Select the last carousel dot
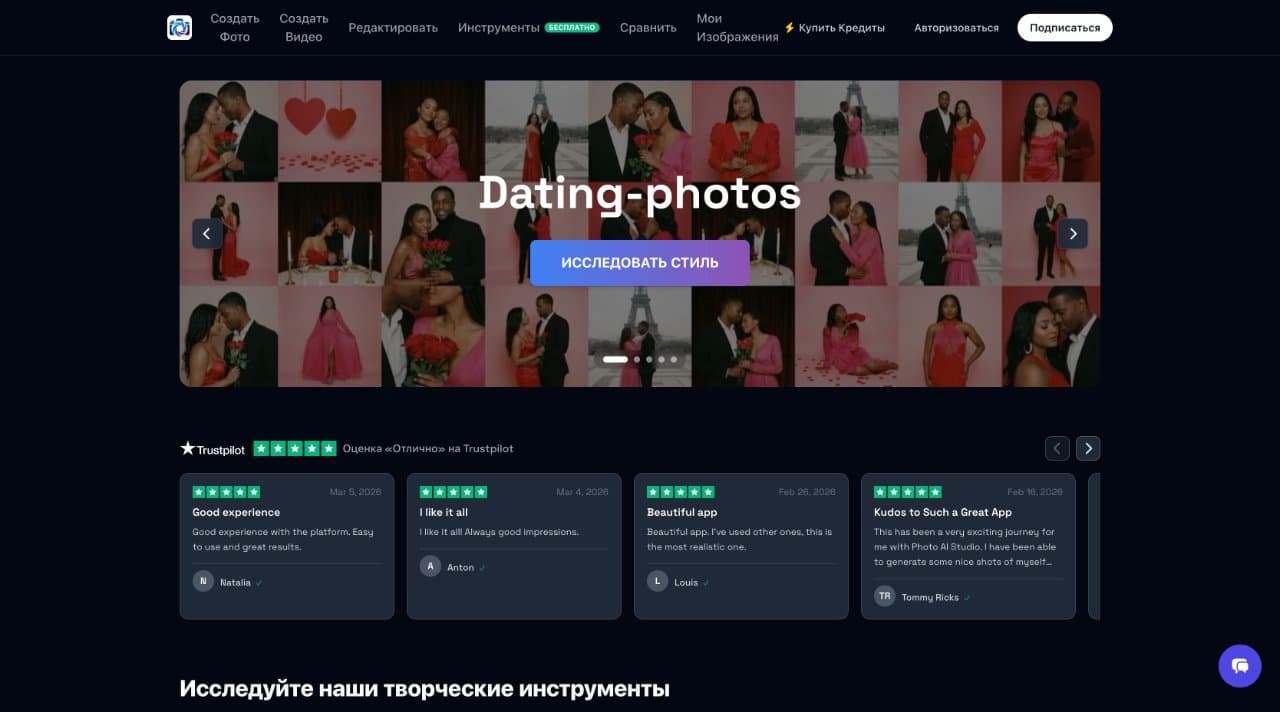Screen dimensions: 1280x712 [x=673, y=359]
